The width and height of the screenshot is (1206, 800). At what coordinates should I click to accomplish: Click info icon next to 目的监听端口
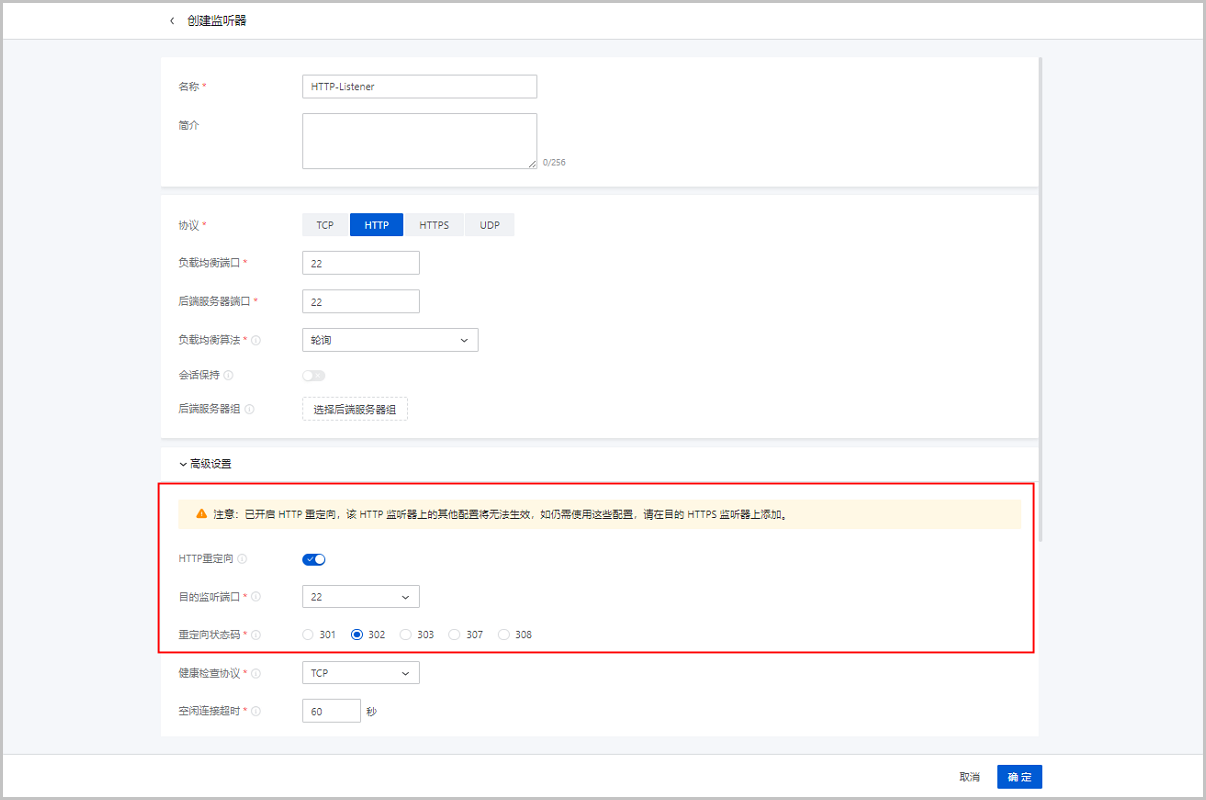[x=256, y=597]
